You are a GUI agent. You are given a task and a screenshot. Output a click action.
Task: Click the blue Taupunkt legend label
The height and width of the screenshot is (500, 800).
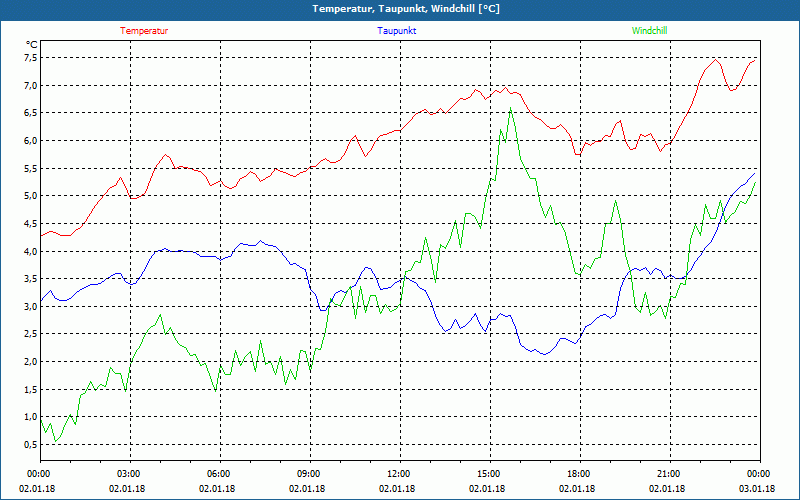point(396,31)
